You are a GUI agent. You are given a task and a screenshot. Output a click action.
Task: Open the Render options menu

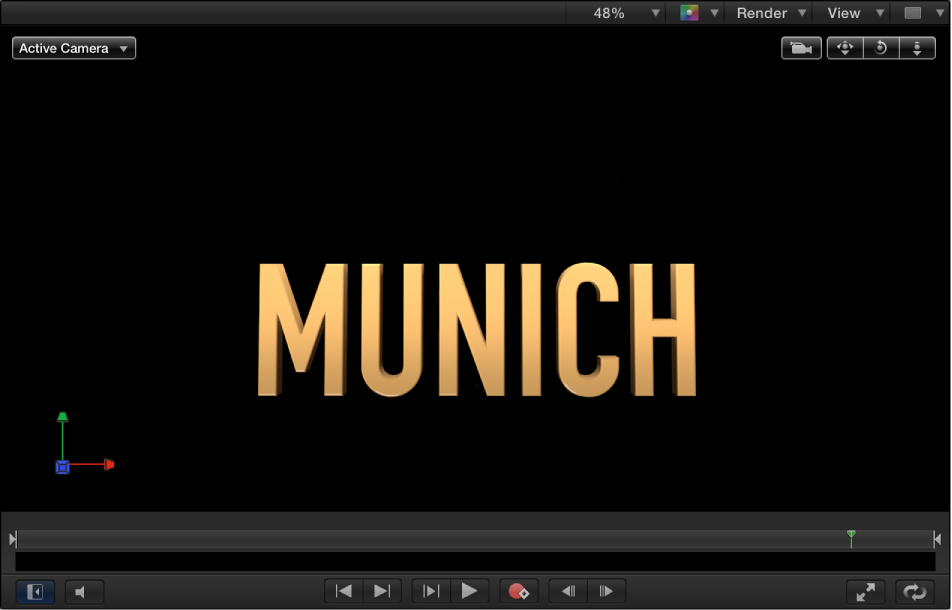tap(770, 13)
